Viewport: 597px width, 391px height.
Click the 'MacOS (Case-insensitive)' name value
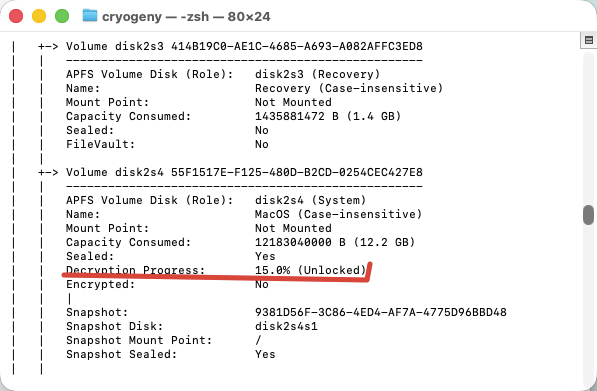pos(338,214)
